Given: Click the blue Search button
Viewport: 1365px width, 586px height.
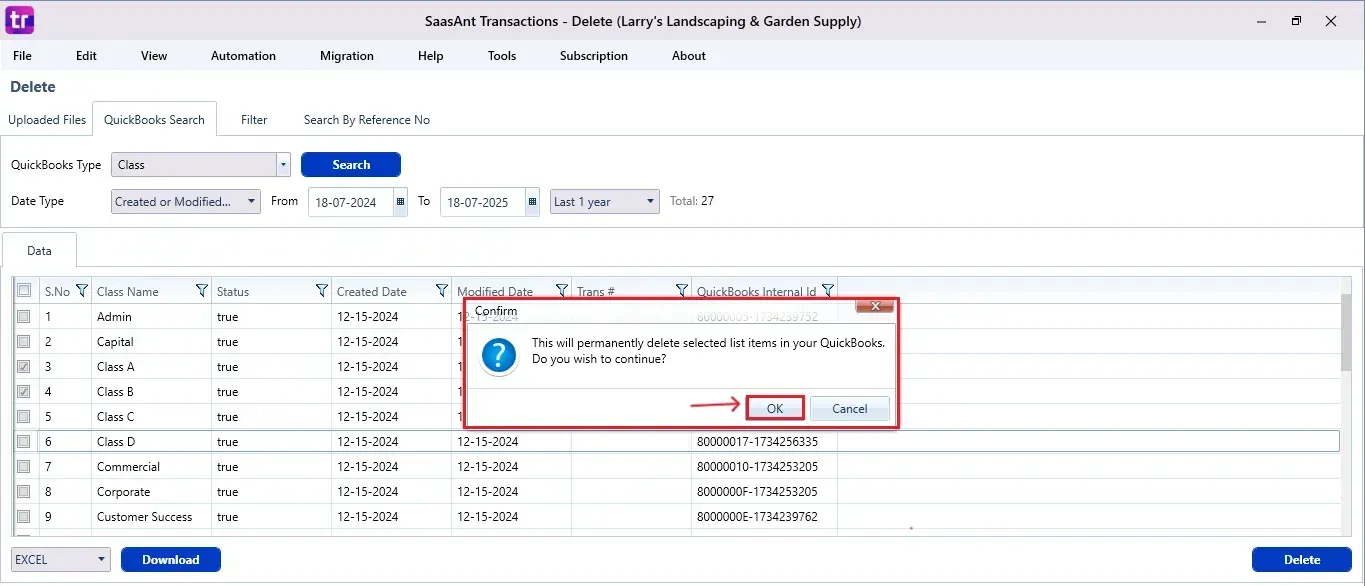Looking at the screenshot, I should pyautogui.click(x=351, y=165).
